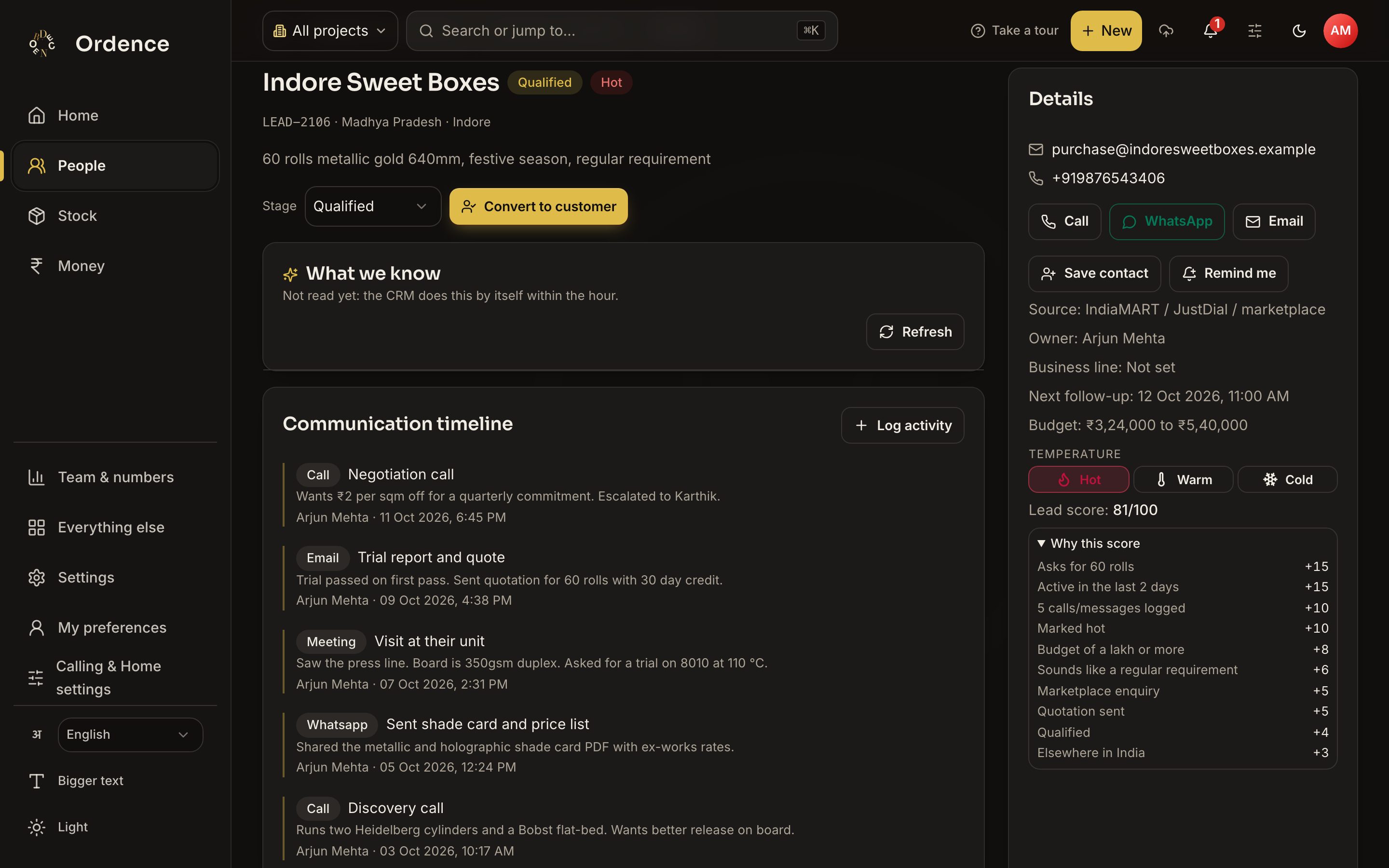
Task: Open Team & numbers
Action: click(x=115, y=477)
